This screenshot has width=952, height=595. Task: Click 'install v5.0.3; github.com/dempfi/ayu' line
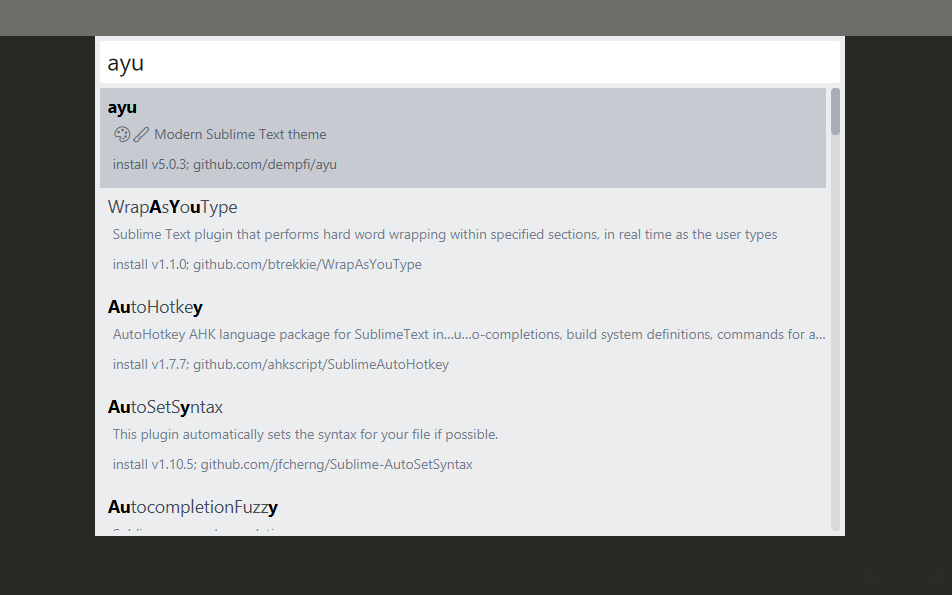(225, 165)
